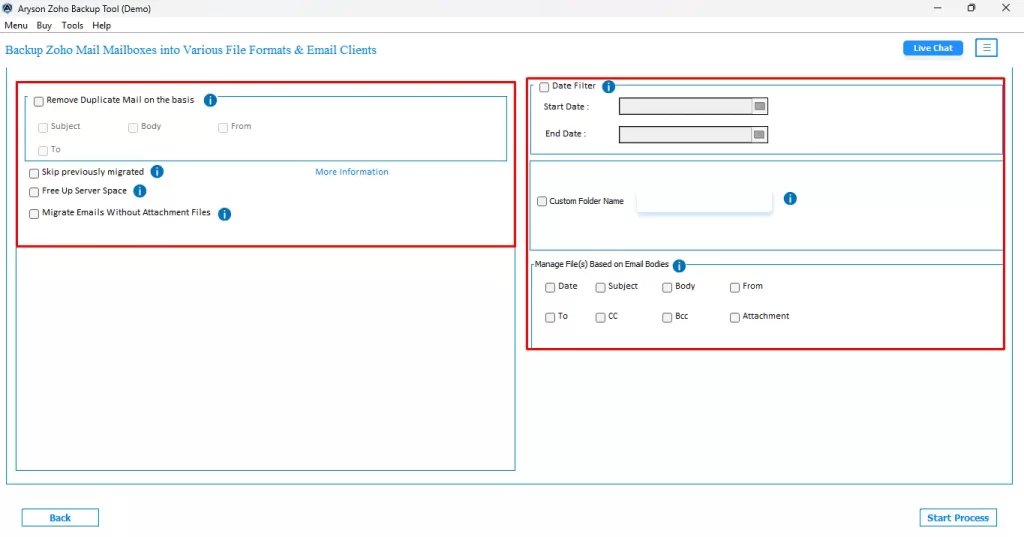The width and height of the screenshot is (1024, 537).
Task: Click the Live Chat button
Action: (x=933, y=48)
